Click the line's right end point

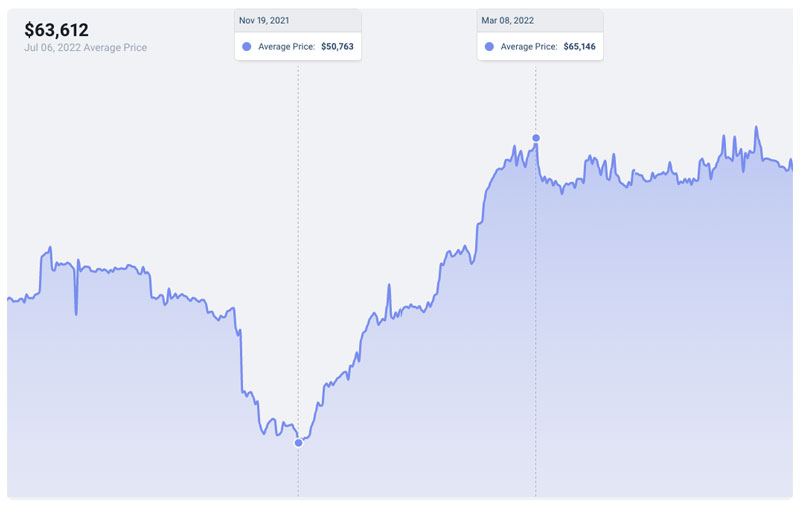tap(791, 161)
